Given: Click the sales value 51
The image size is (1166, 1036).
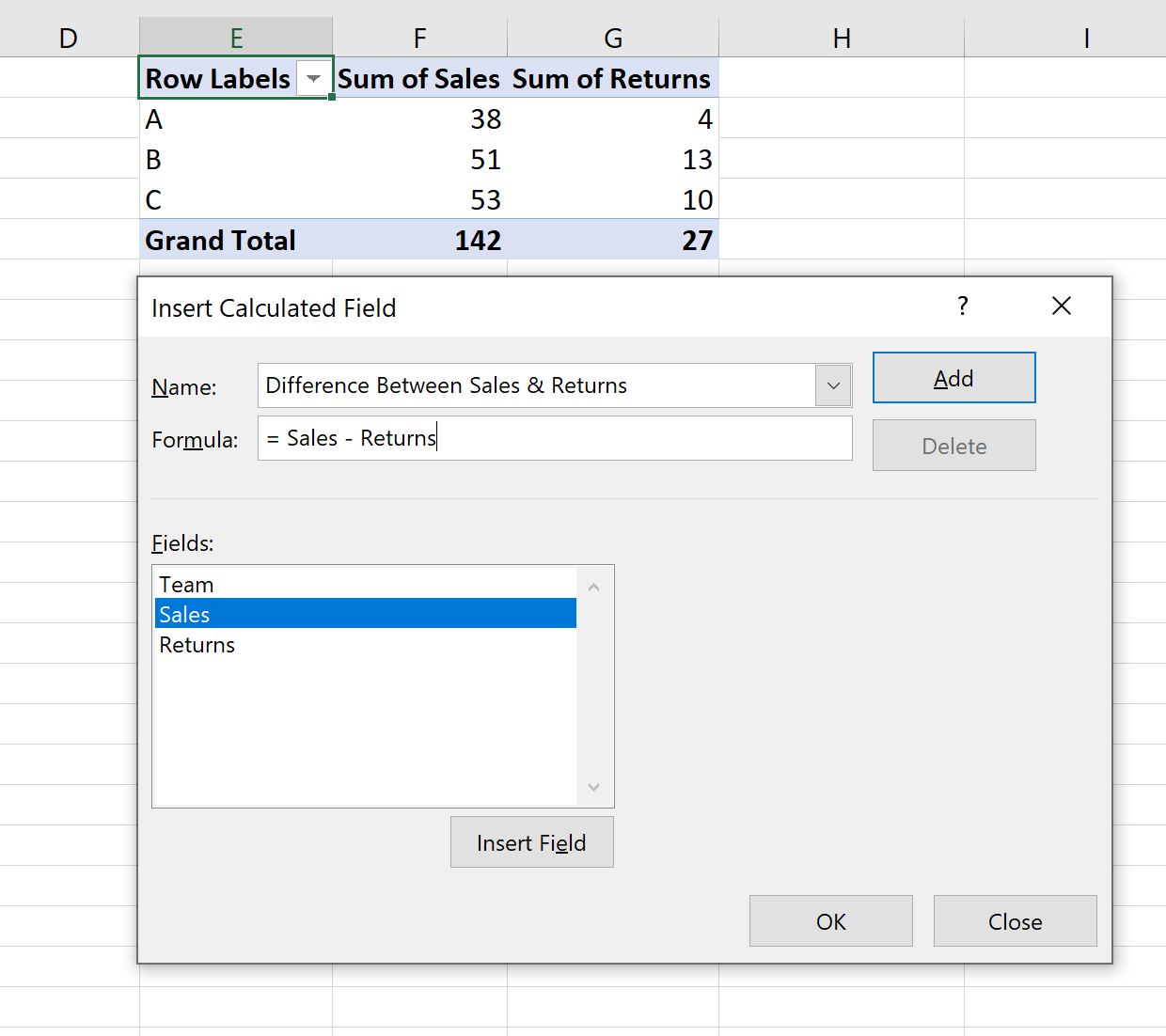Looking at the screenshot, I should [419, 159].
